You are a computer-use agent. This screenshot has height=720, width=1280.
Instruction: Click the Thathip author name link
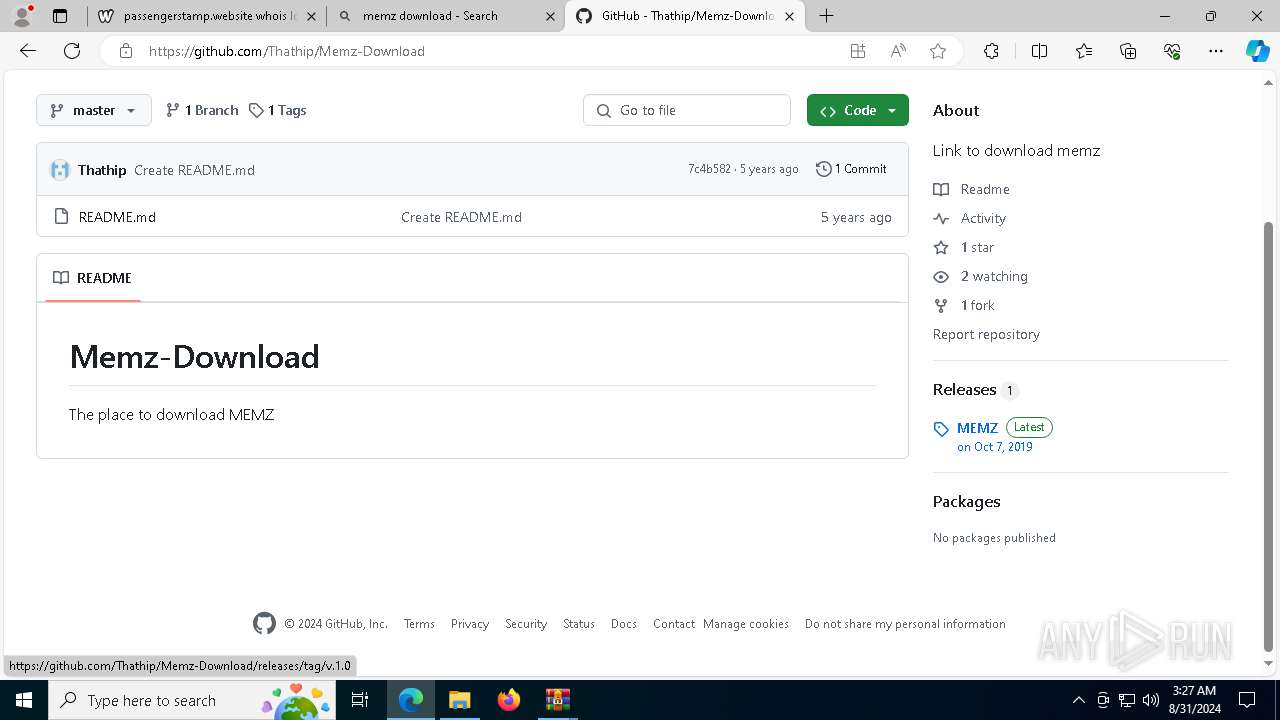click(102, 170)
